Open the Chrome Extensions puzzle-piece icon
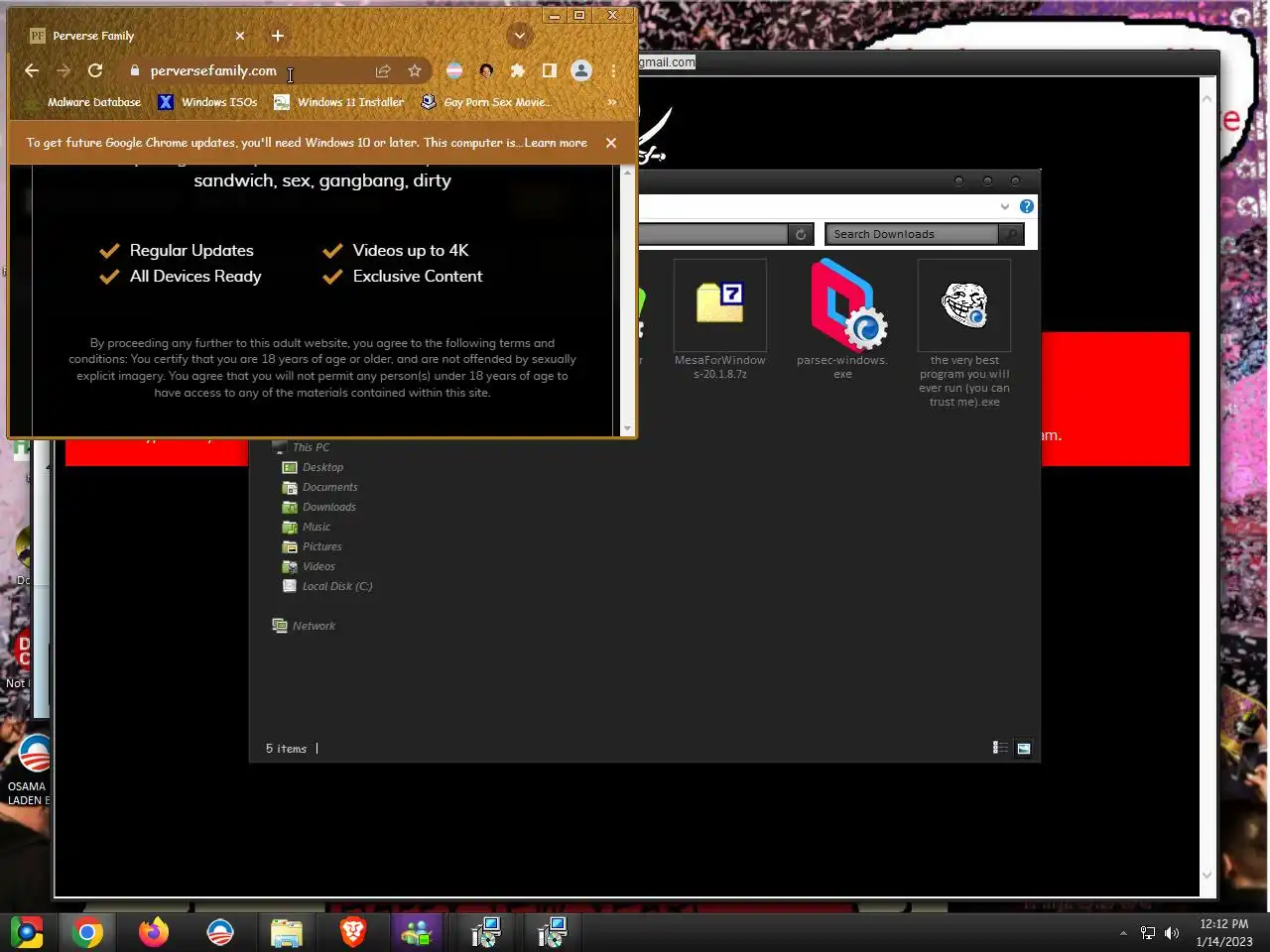This screenshot has height=952, width=1270. pyautogui.click(x=517, y=70)
